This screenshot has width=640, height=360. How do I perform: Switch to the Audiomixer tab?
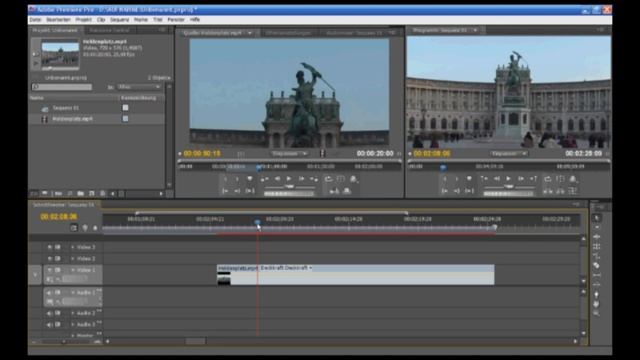tap(353, 33)
